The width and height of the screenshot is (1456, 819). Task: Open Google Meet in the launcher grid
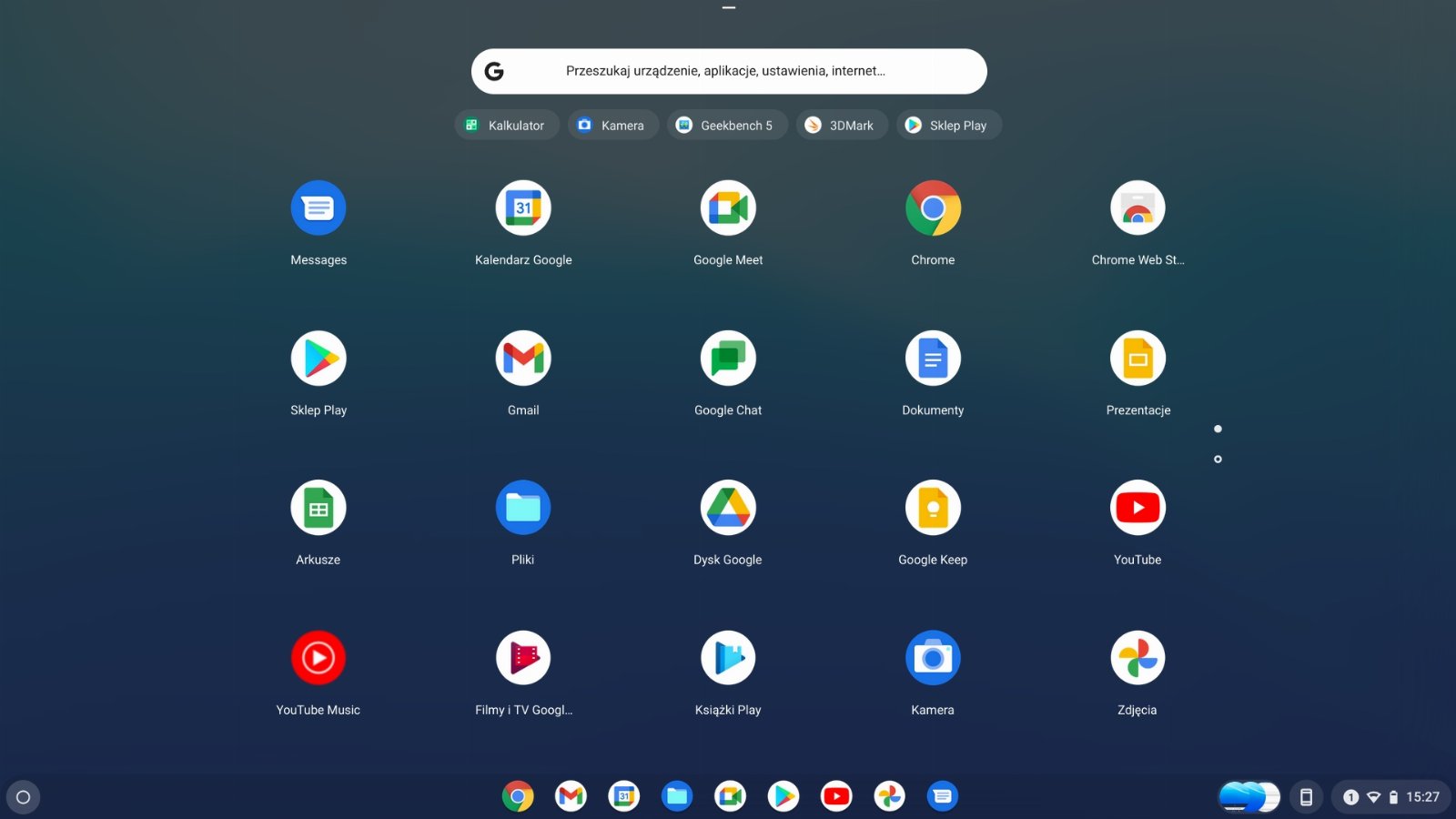point(728,208)
